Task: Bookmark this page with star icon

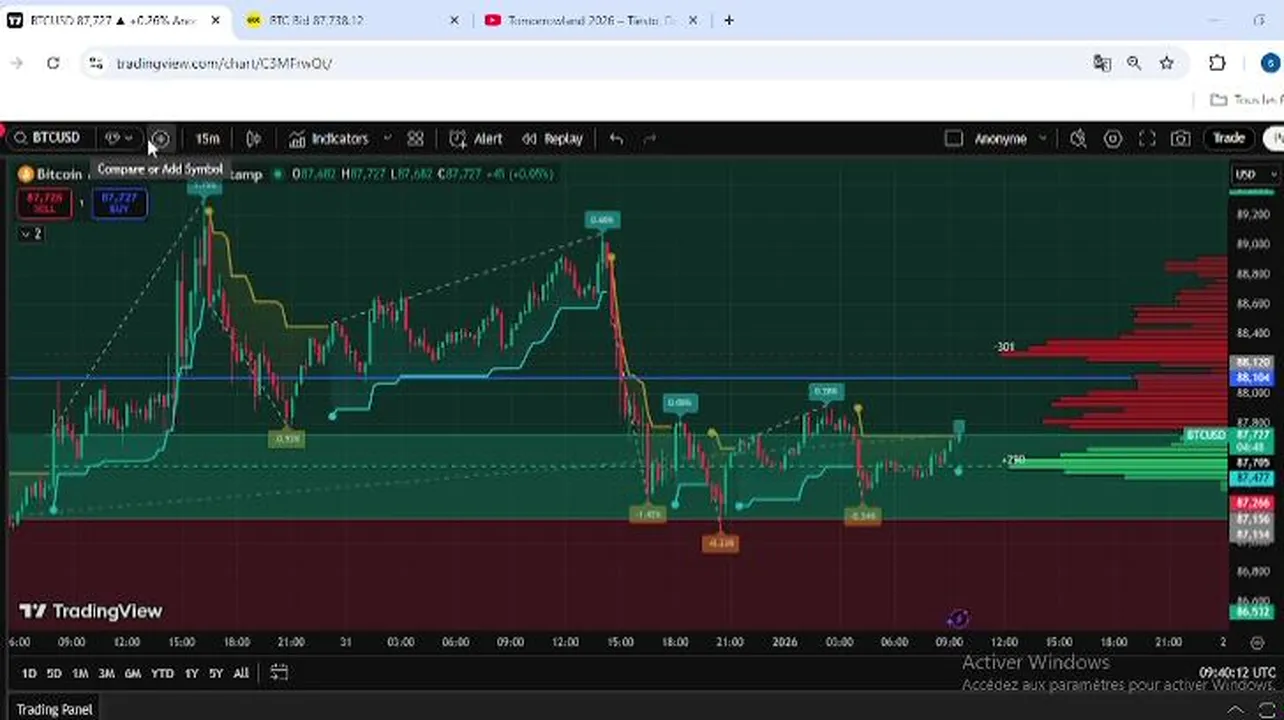Action: (1166, 63)
